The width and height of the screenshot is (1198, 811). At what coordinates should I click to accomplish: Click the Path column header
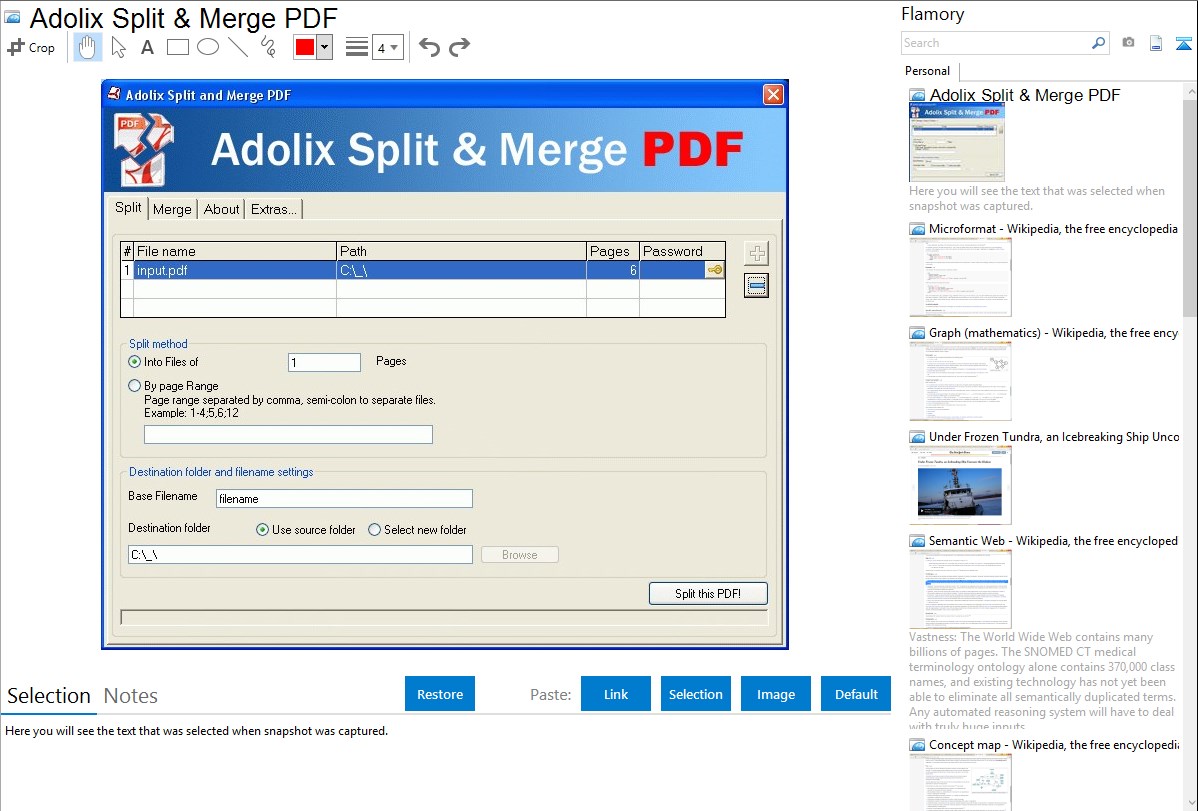click(461, 251)
